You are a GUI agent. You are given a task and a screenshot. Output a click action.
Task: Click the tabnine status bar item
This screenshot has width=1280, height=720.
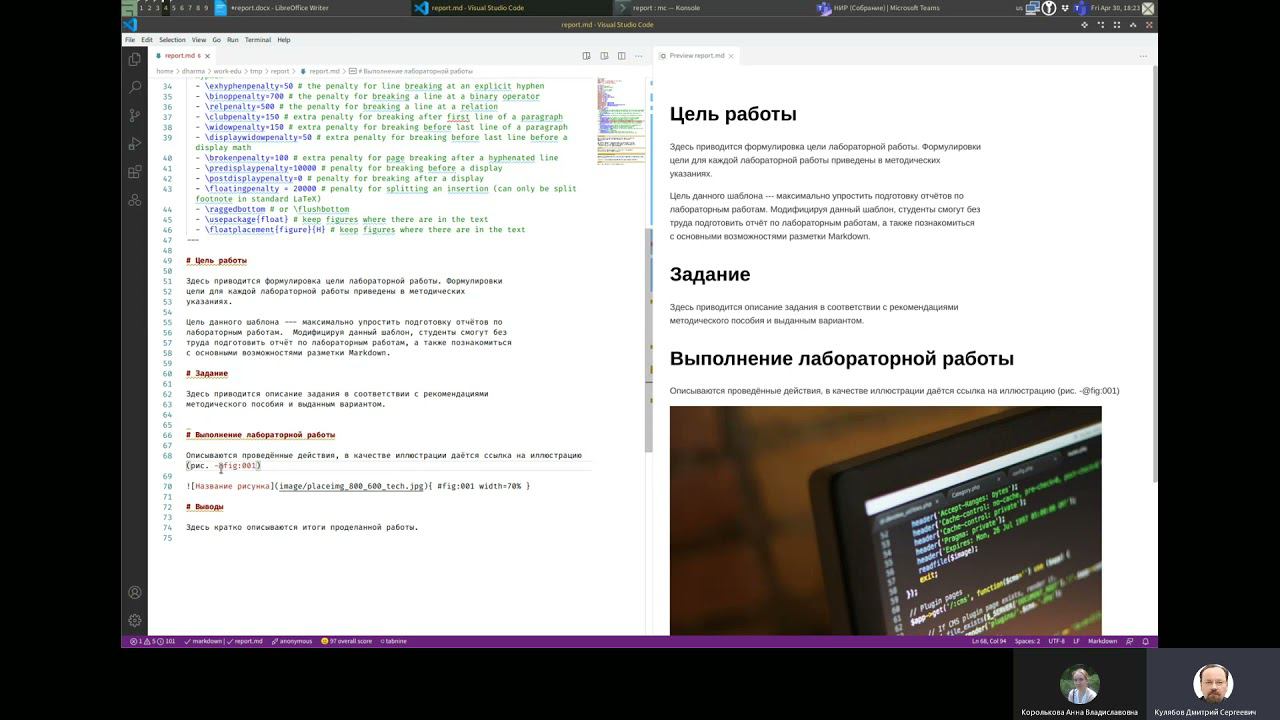(393, 641)
